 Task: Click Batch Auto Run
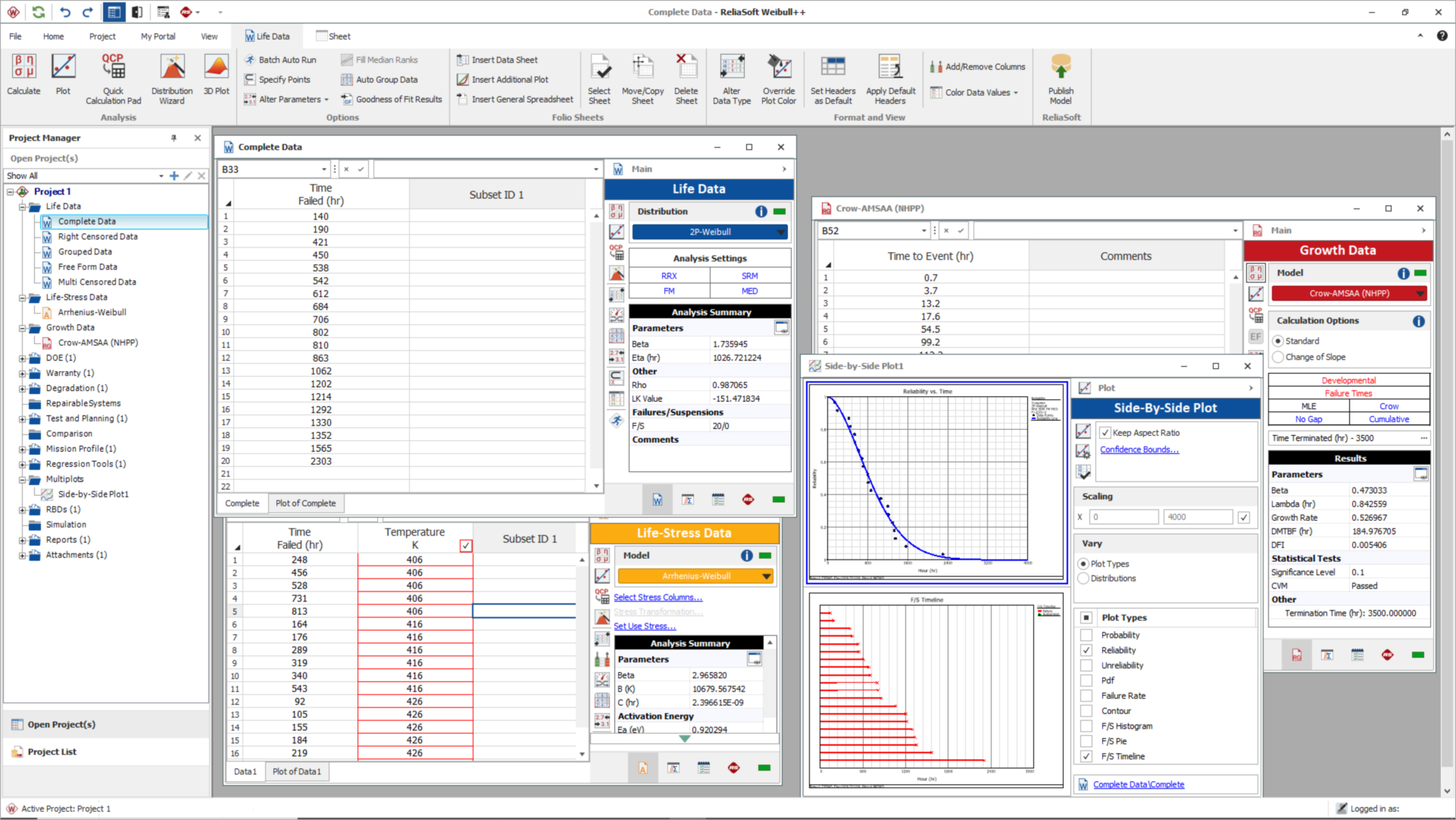pos(280,60)
